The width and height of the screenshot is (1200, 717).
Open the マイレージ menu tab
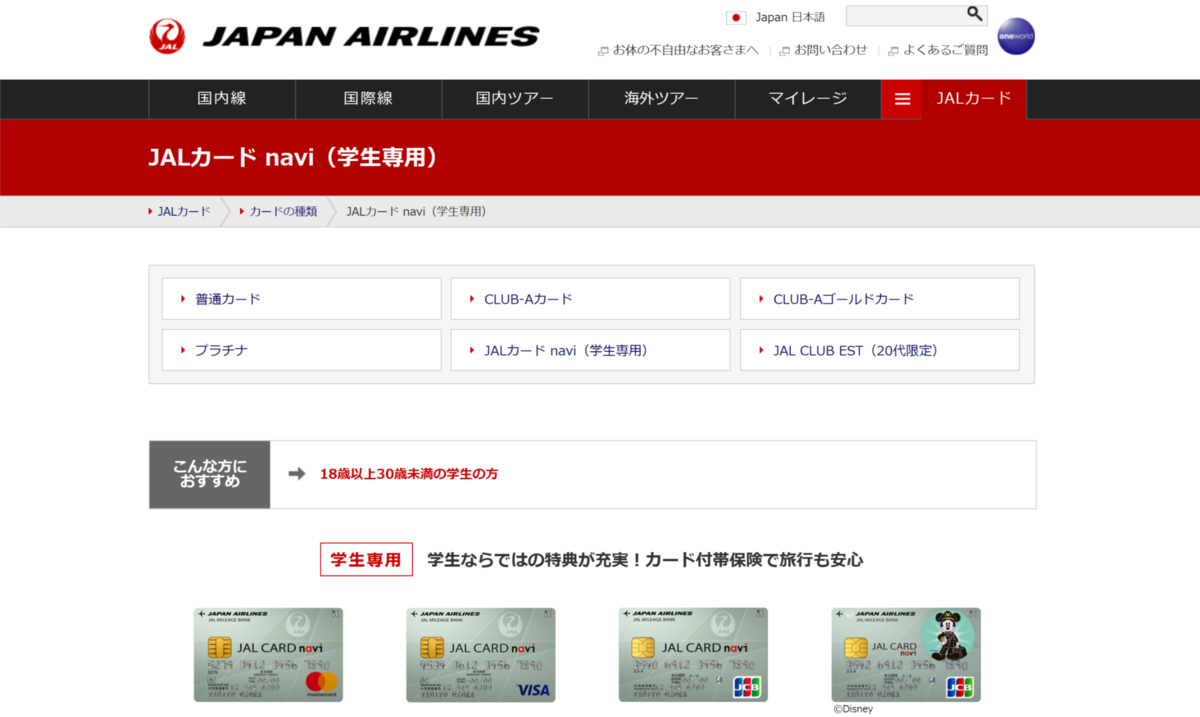click(808, 99)
